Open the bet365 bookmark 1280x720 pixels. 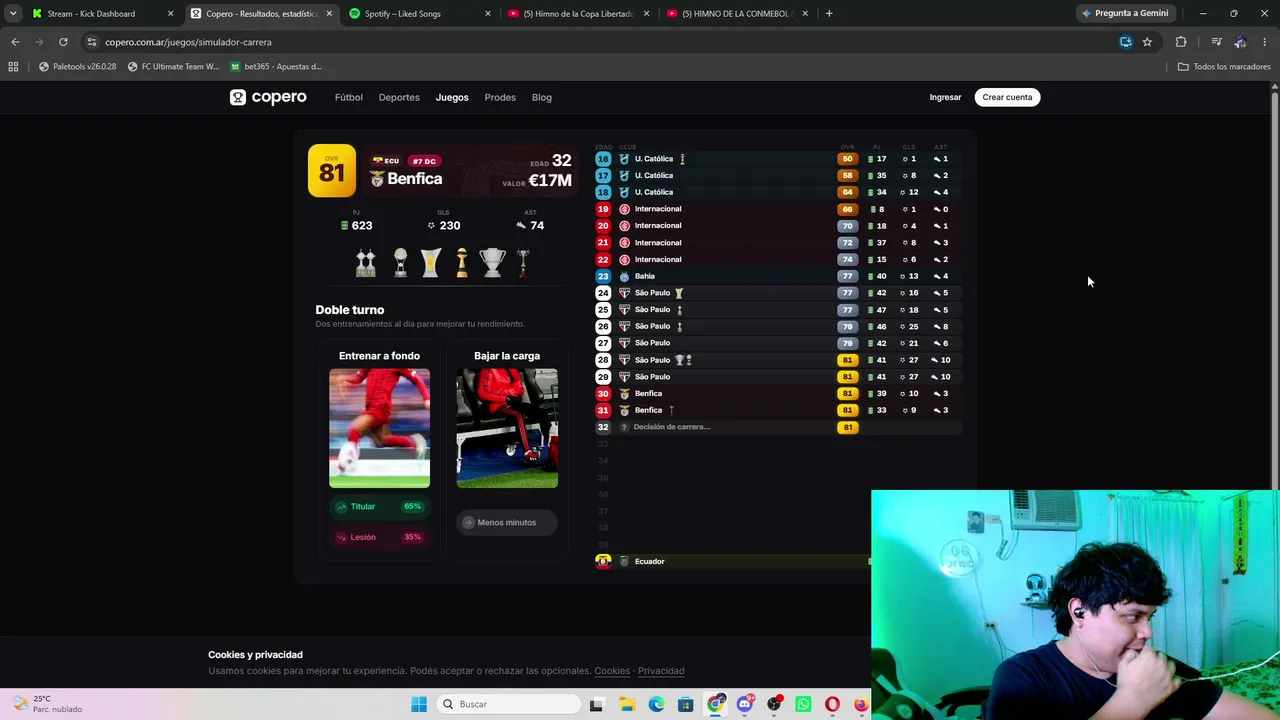click(x=275, y=67)
